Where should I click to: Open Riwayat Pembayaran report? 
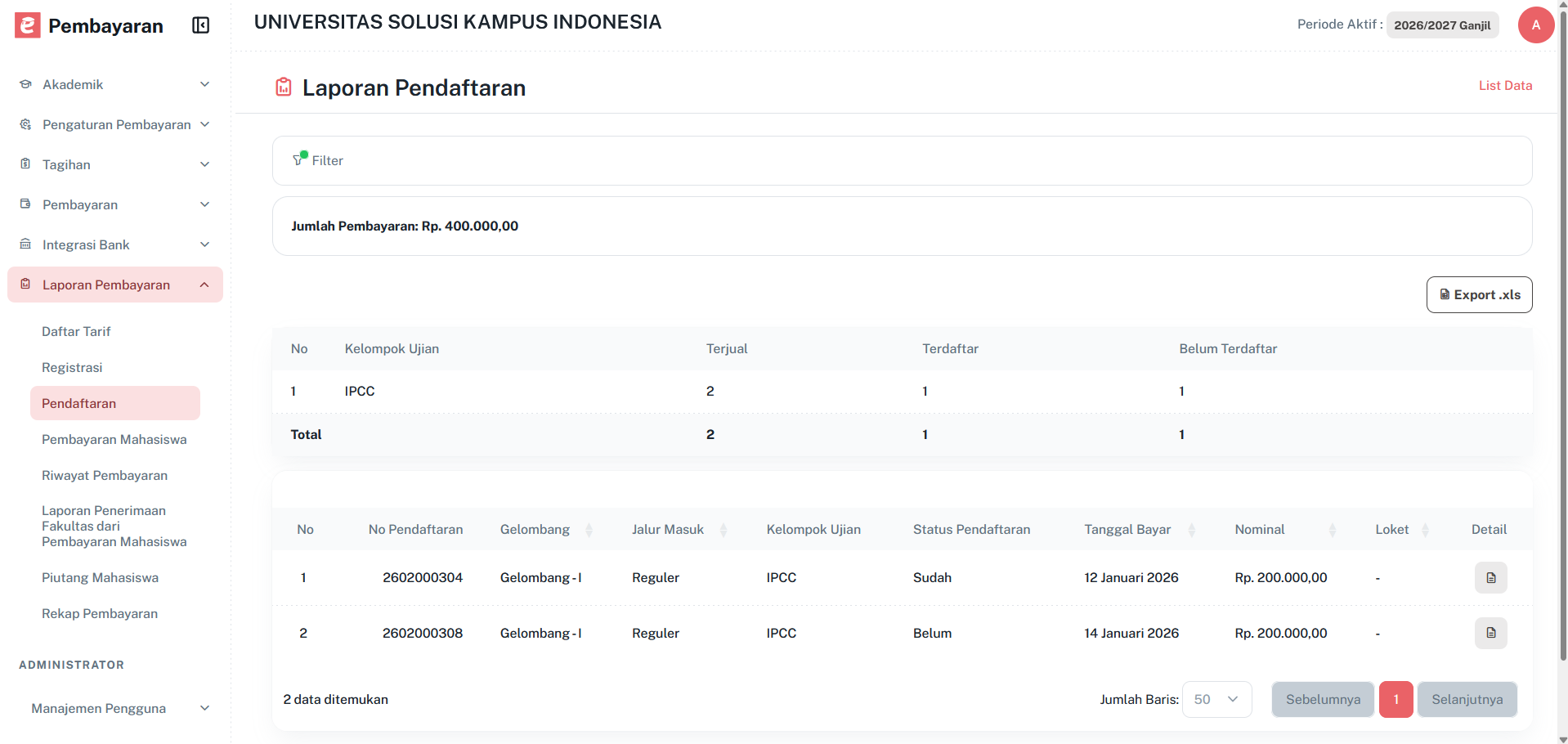pyautogui.click(x=105, y=475)
